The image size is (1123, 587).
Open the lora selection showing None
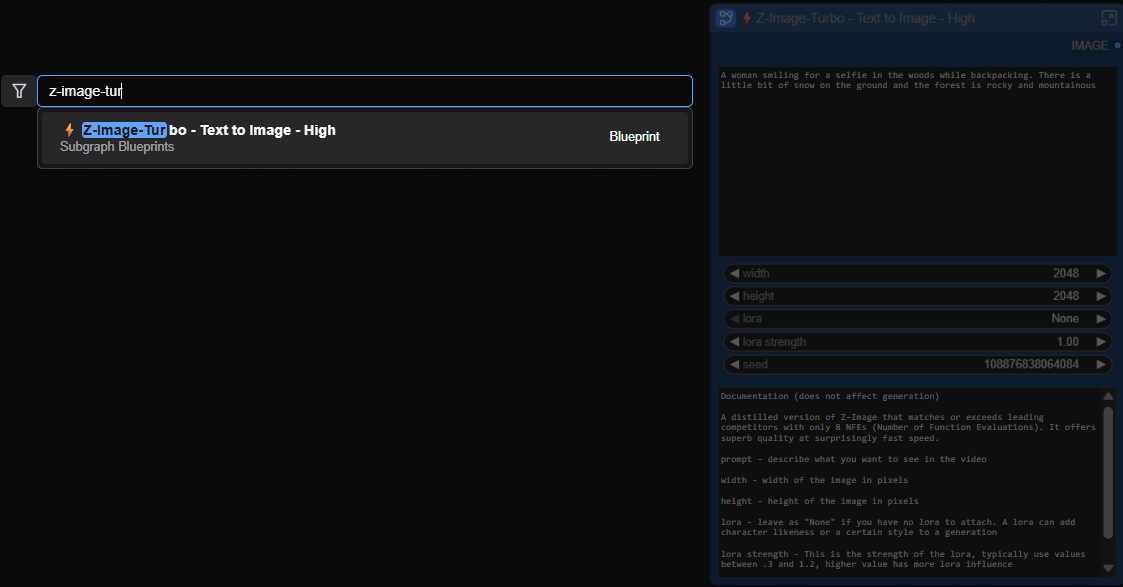[x=916, y=319]
